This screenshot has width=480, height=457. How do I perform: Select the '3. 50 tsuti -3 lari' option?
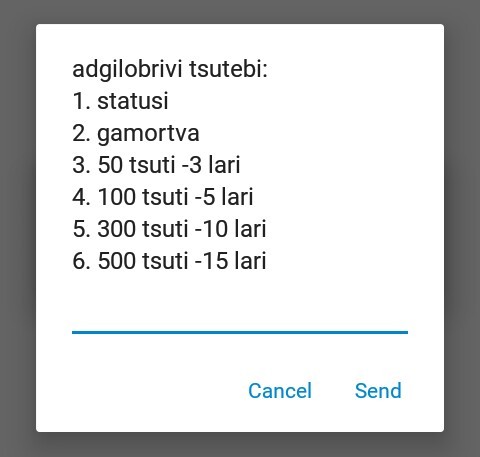tap(156, 165)
